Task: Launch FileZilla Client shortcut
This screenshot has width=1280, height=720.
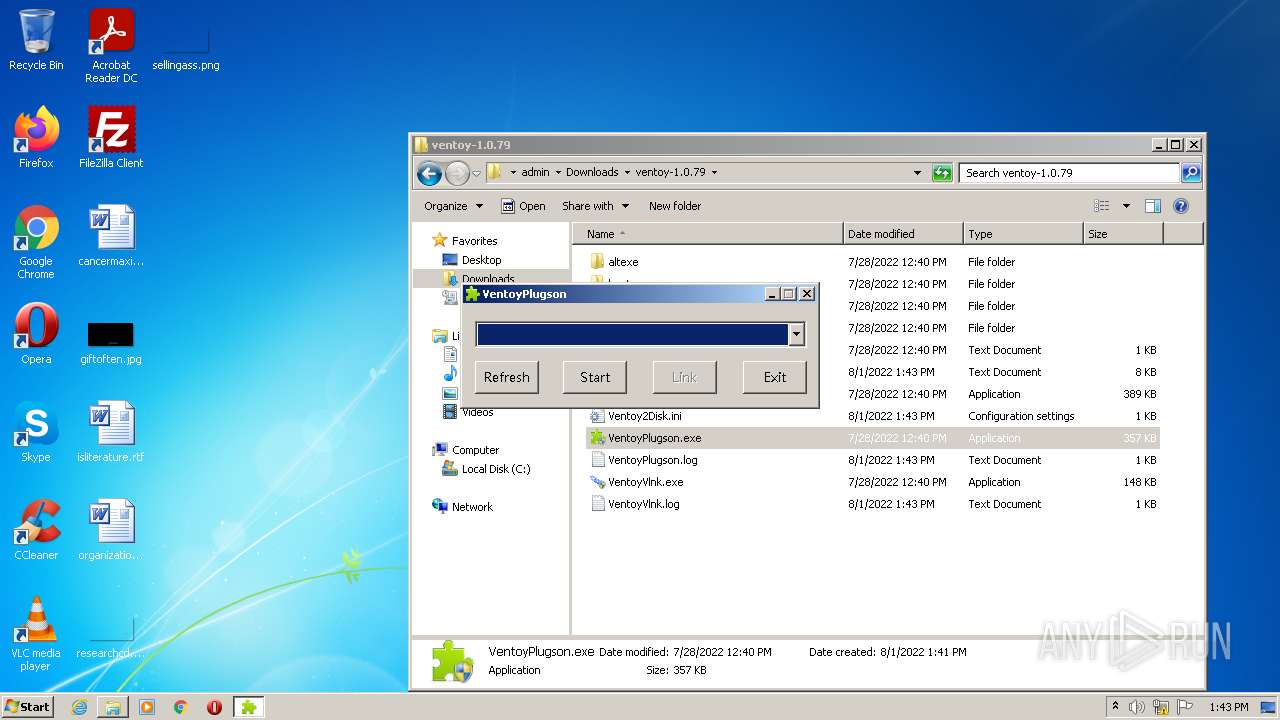Action: 111,138
